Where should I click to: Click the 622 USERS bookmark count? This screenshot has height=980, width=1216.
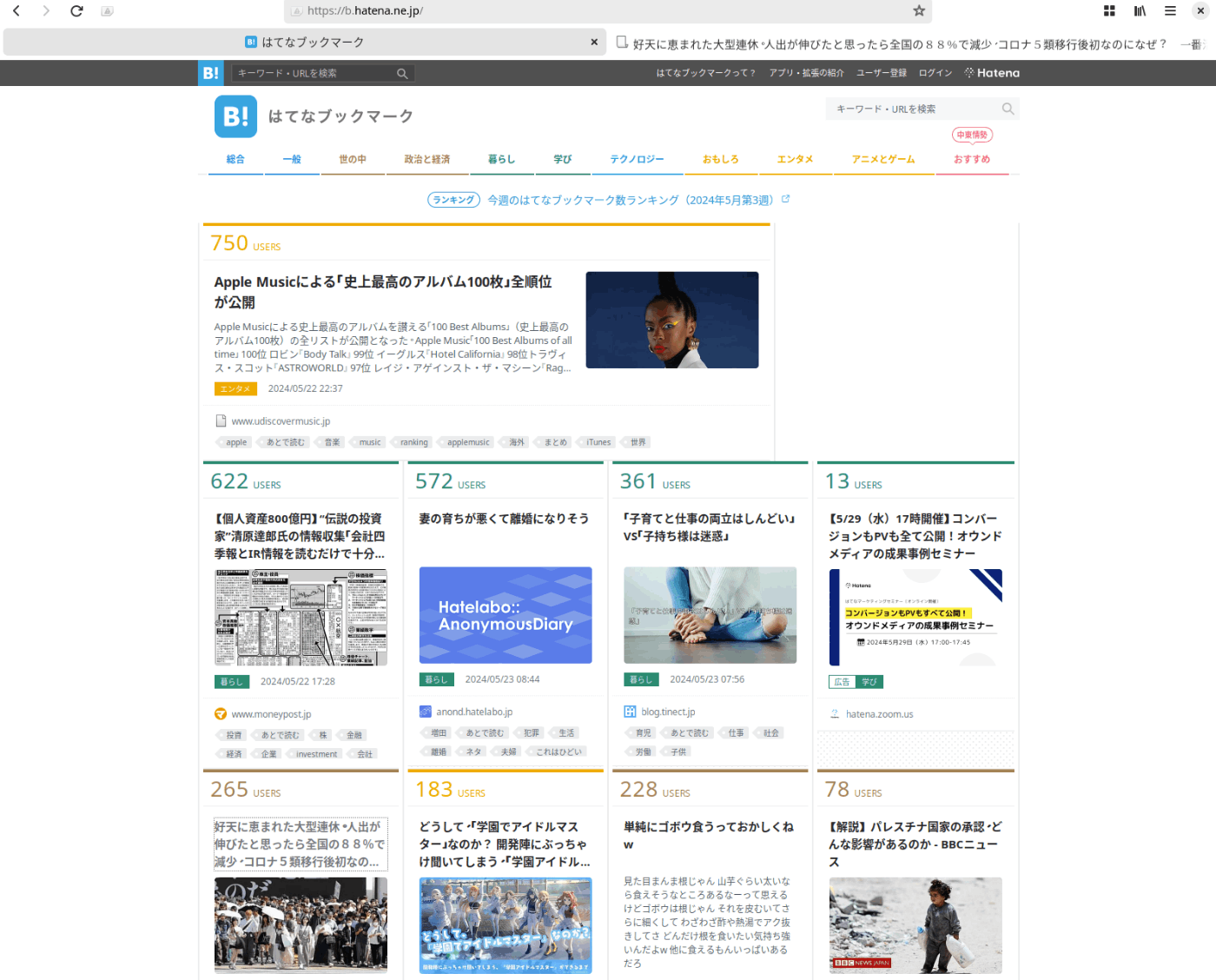point(246,481)
